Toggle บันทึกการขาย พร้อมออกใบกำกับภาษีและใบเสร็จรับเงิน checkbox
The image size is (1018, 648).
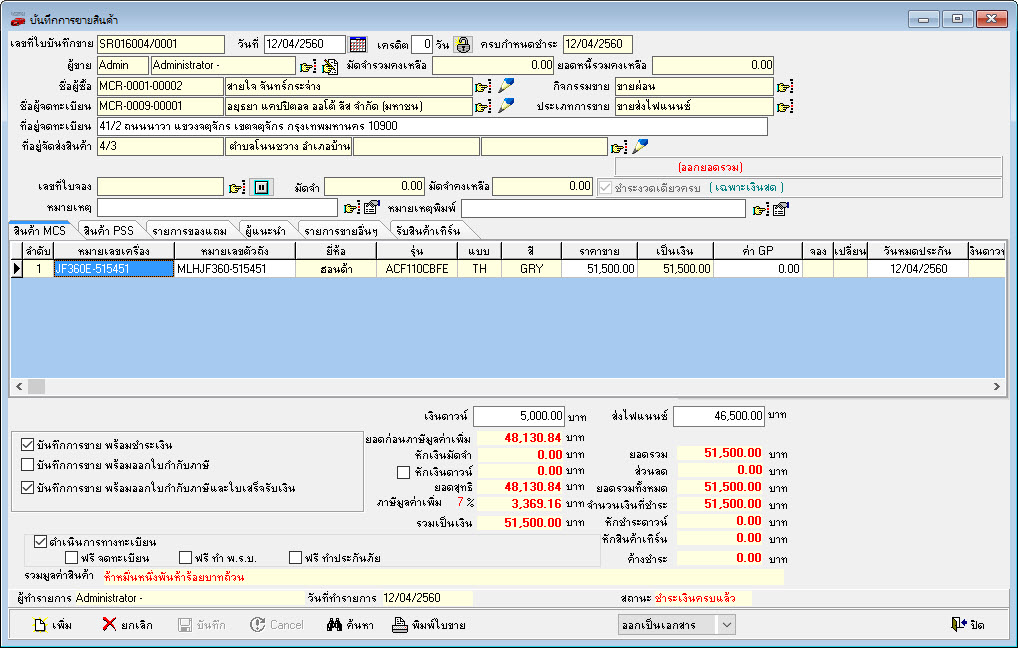click(27, 488)
